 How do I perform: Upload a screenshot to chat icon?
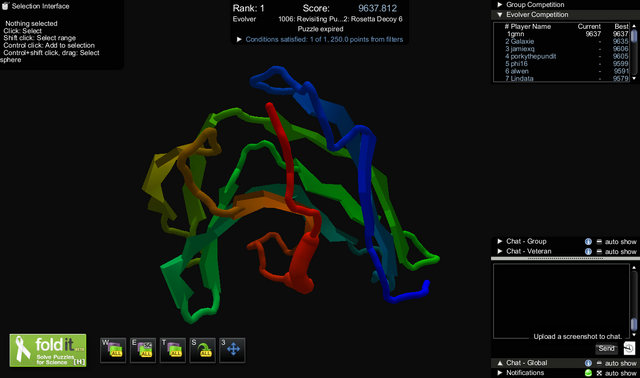click(629, 348)
